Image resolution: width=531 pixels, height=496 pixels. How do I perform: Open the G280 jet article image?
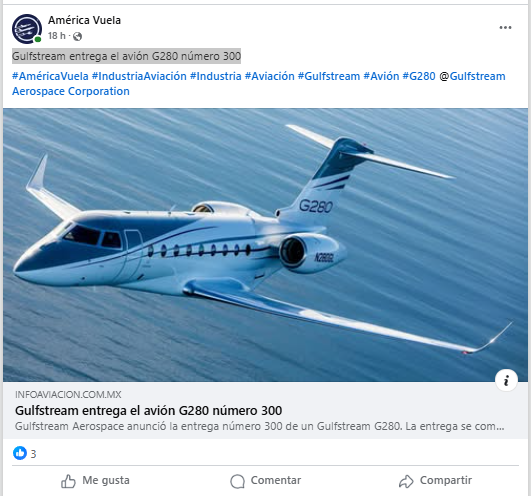tap(266, 245)
